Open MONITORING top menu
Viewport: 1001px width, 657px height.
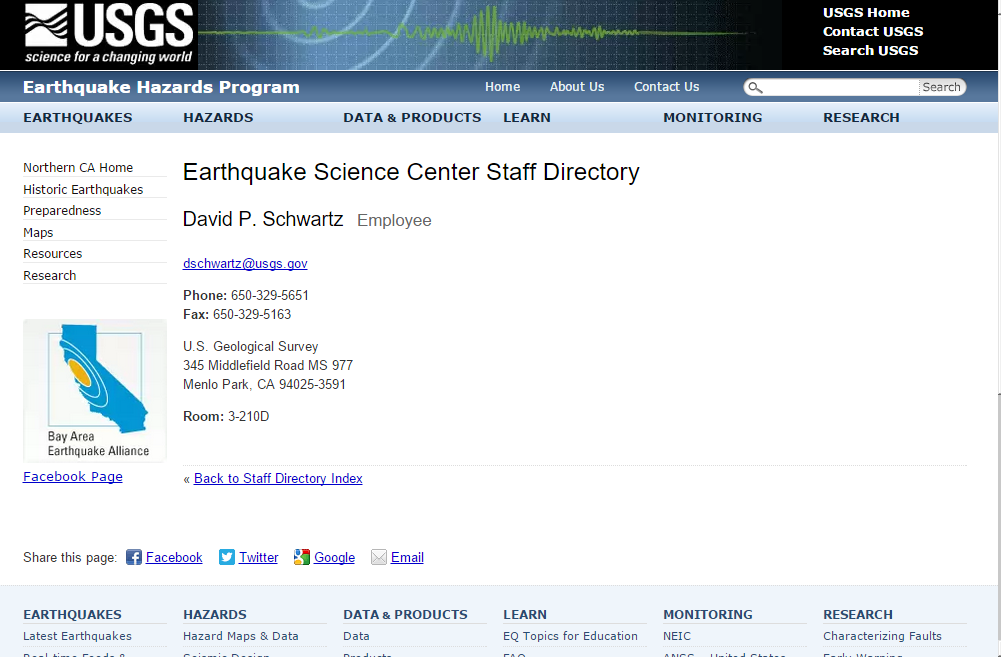712,117
